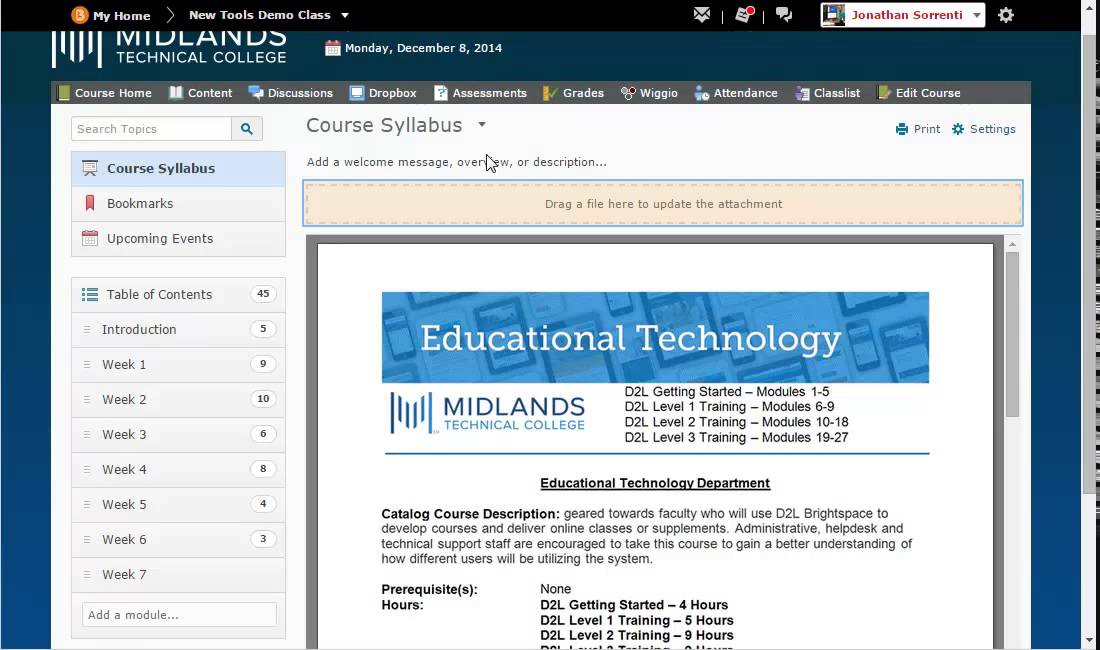Open update alerts icon with red dot

(744, 15)
